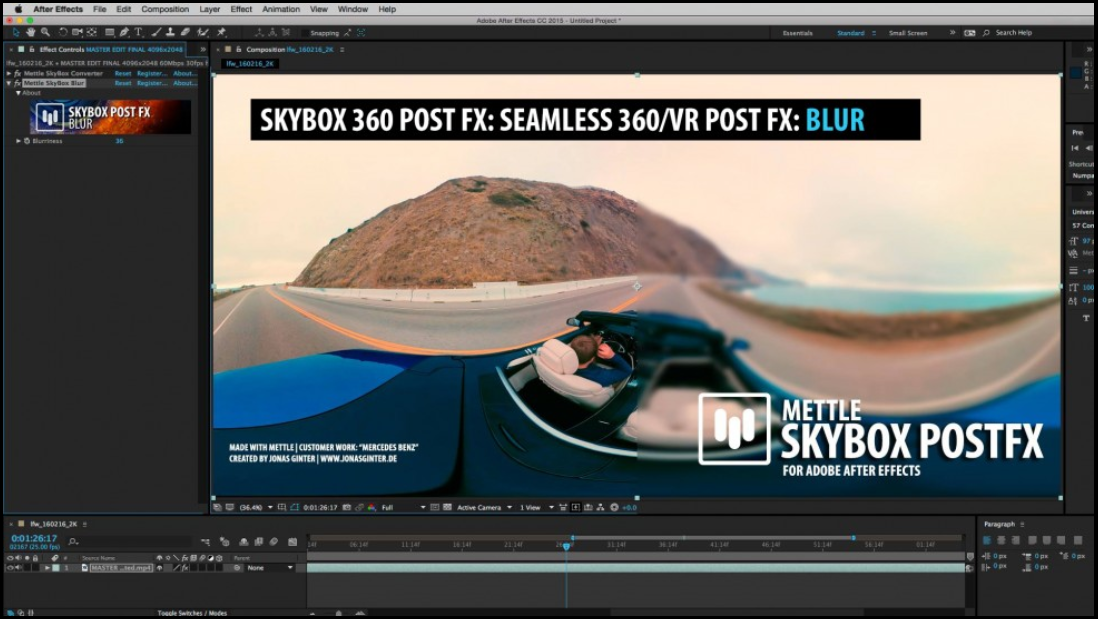Expand the Blurriness property
The image size is (1098, 619).
19,141
